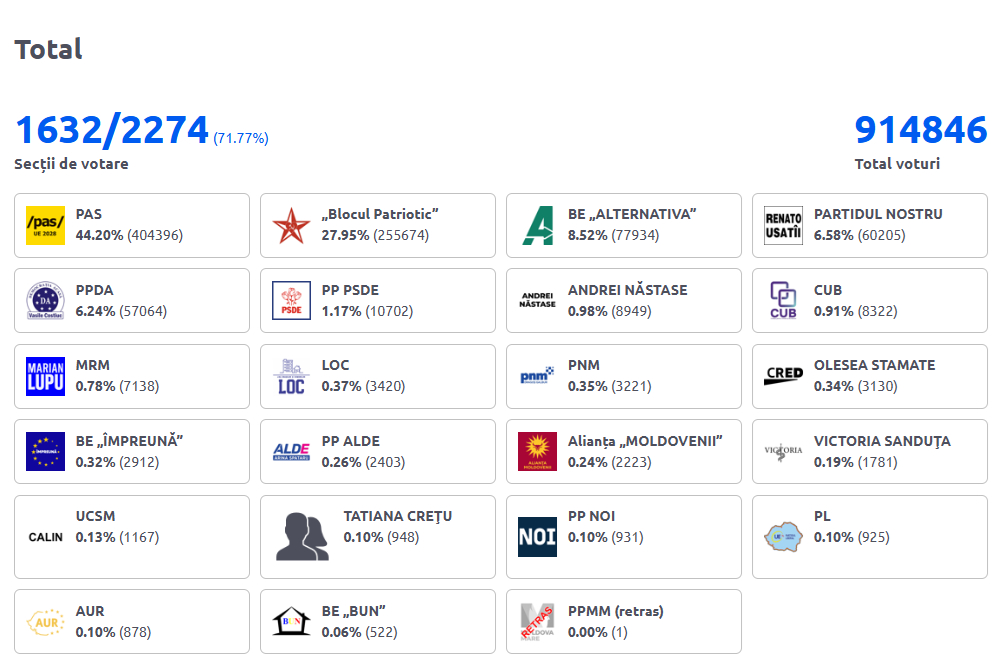Click the 914846 total votes number

pos(920,131)
